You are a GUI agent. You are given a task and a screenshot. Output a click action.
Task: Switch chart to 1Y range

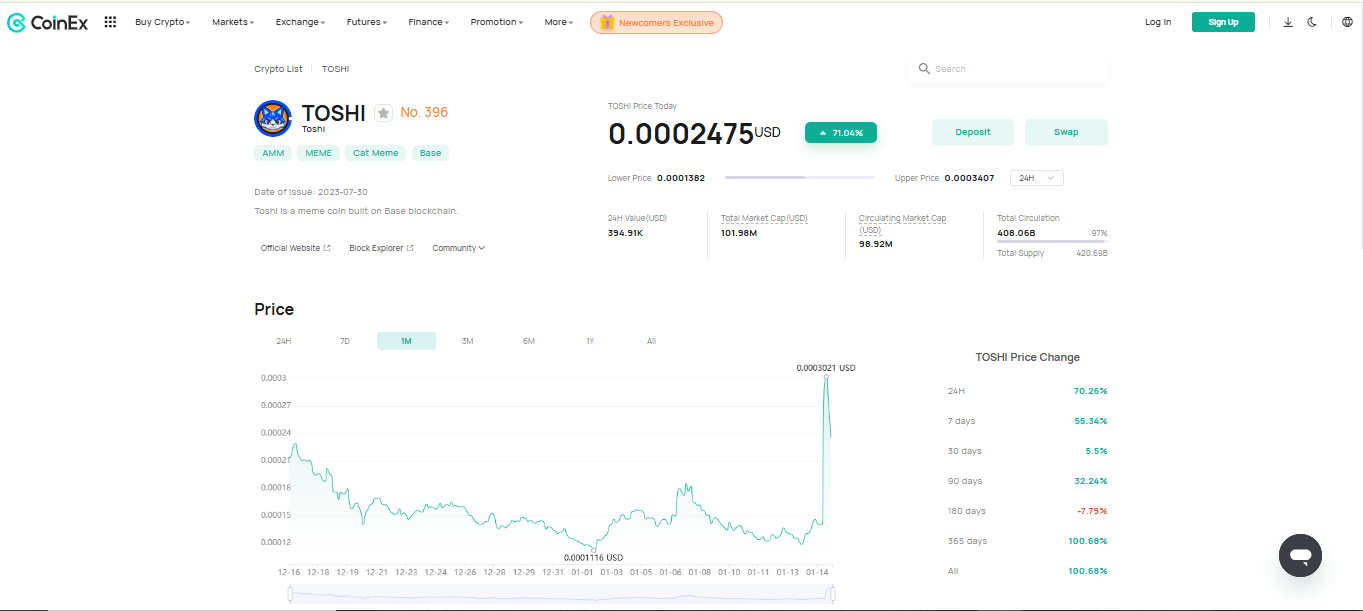click(x=590, y=341)
